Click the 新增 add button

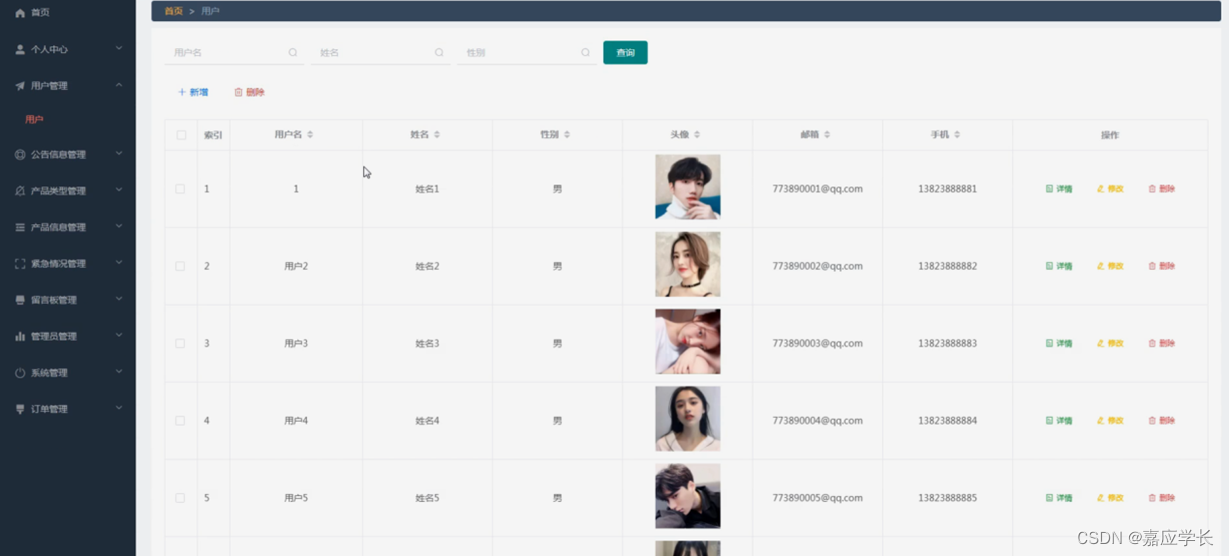click(193, 92)
